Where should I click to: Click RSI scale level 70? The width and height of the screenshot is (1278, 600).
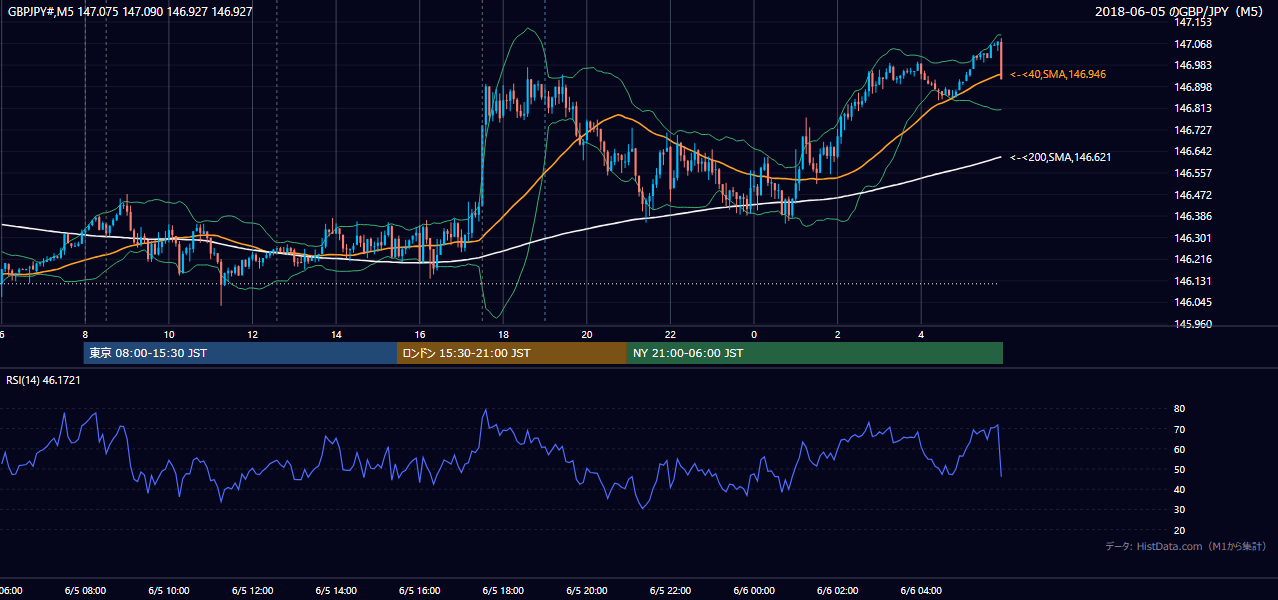[x=1179, y=429]
